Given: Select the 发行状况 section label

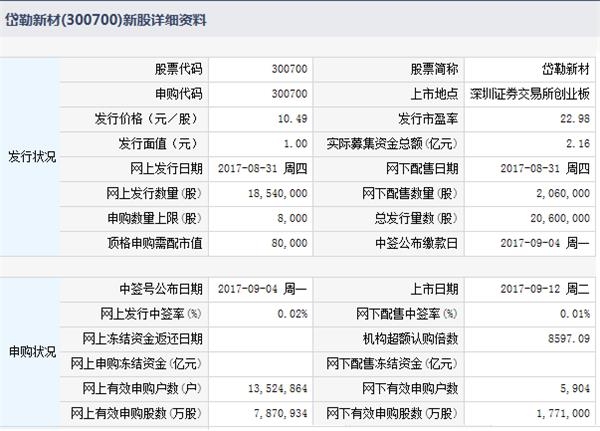Looking at the screenshot, I should click(x=32, y=155).
